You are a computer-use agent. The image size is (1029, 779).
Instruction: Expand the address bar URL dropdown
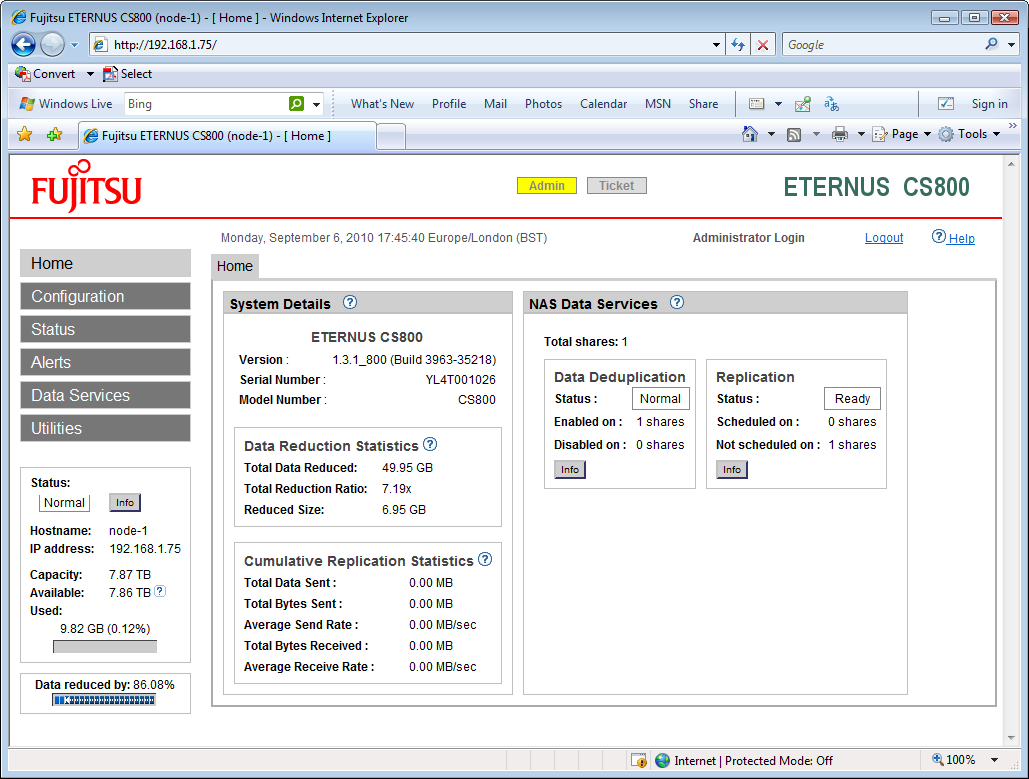click(x=716, y=45)
